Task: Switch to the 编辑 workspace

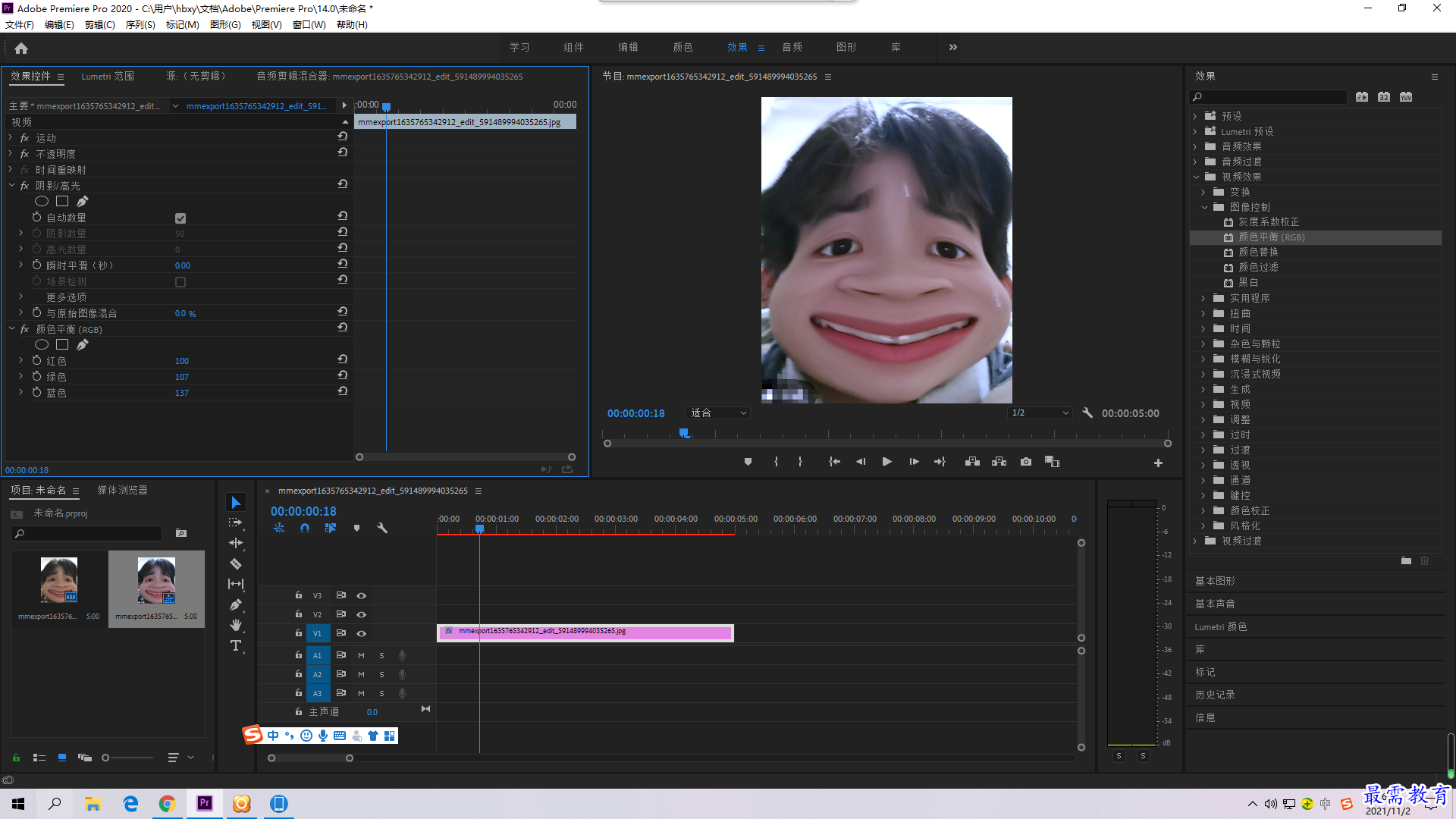Action: pyautogui.click(x=628, y=47)
